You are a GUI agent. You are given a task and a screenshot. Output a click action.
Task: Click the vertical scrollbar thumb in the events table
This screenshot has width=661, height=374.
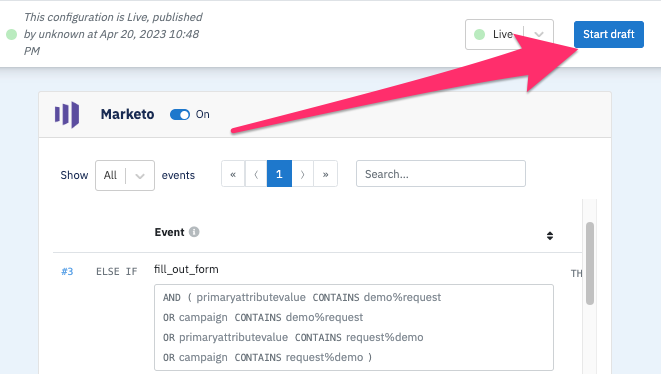[x=590, y=263]
